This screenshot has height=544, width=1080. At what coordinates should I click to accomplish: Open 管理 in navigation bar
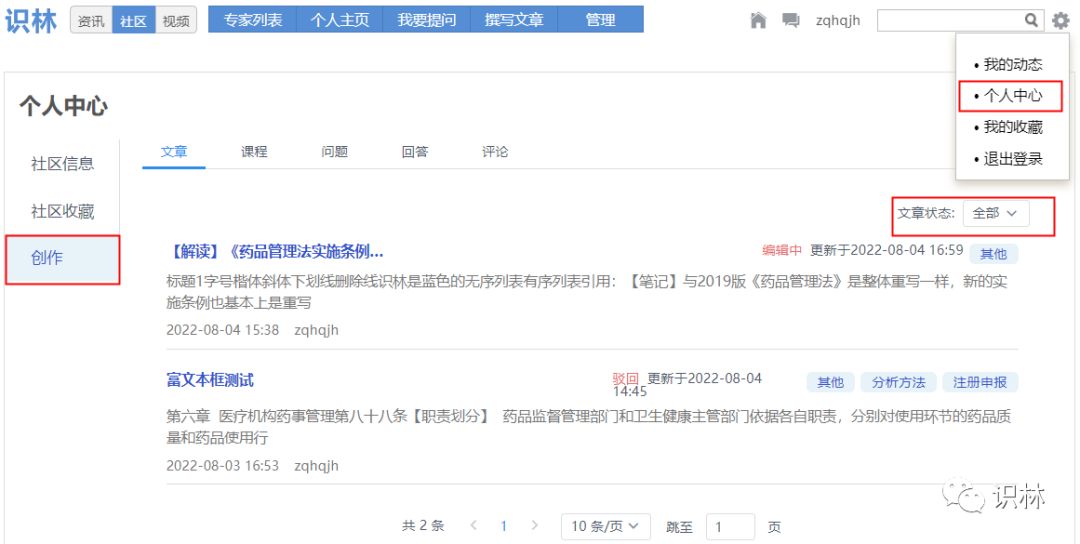(x=601, y=20)
